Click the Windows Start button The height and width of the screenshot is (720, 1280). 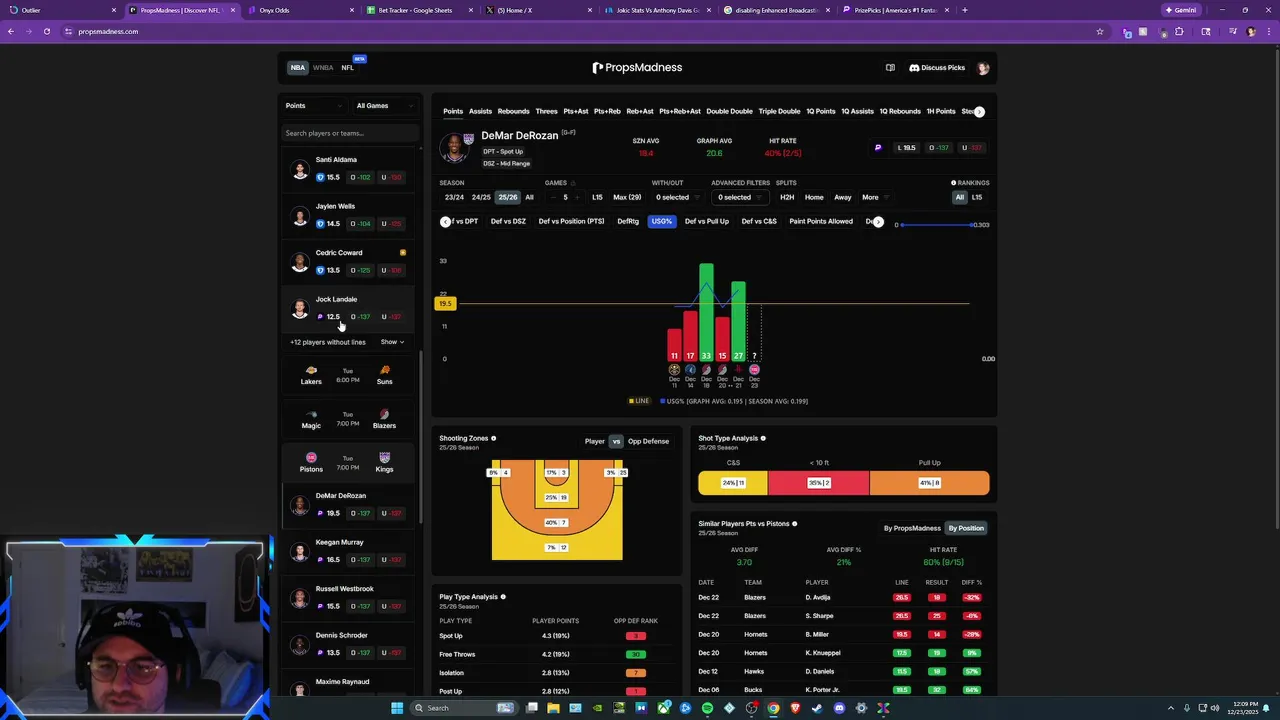click(x=397, y=708)
